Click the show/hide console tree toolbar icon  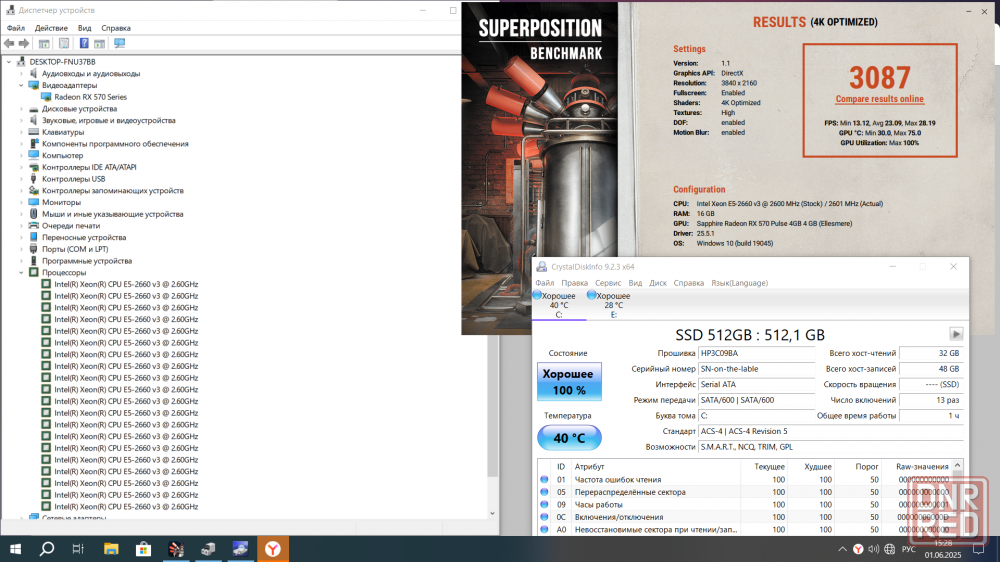(x=44, y=43)
